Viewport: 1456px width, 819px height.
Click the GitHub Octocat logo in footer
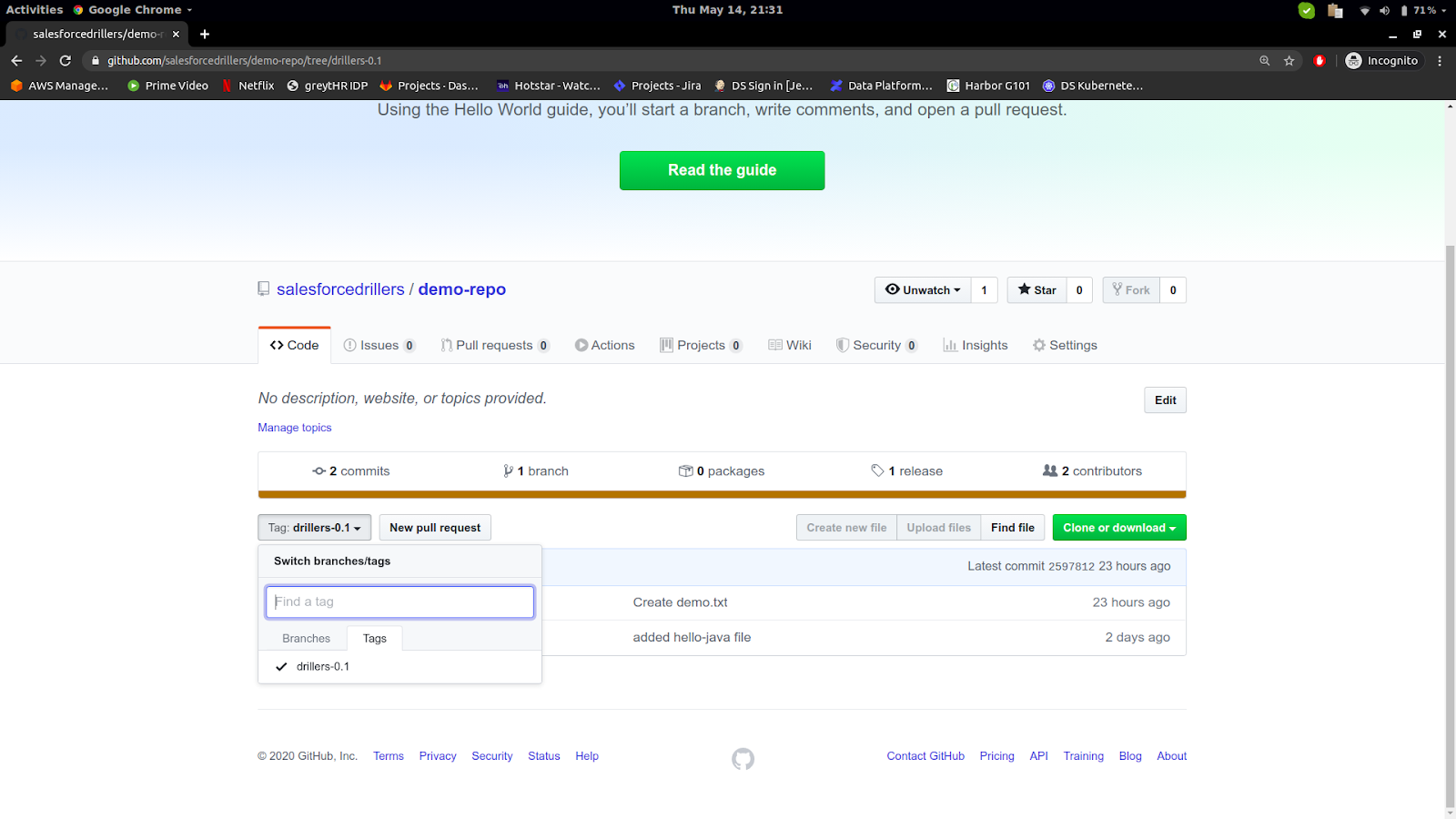pyautogui.click(x=743, y=759)
